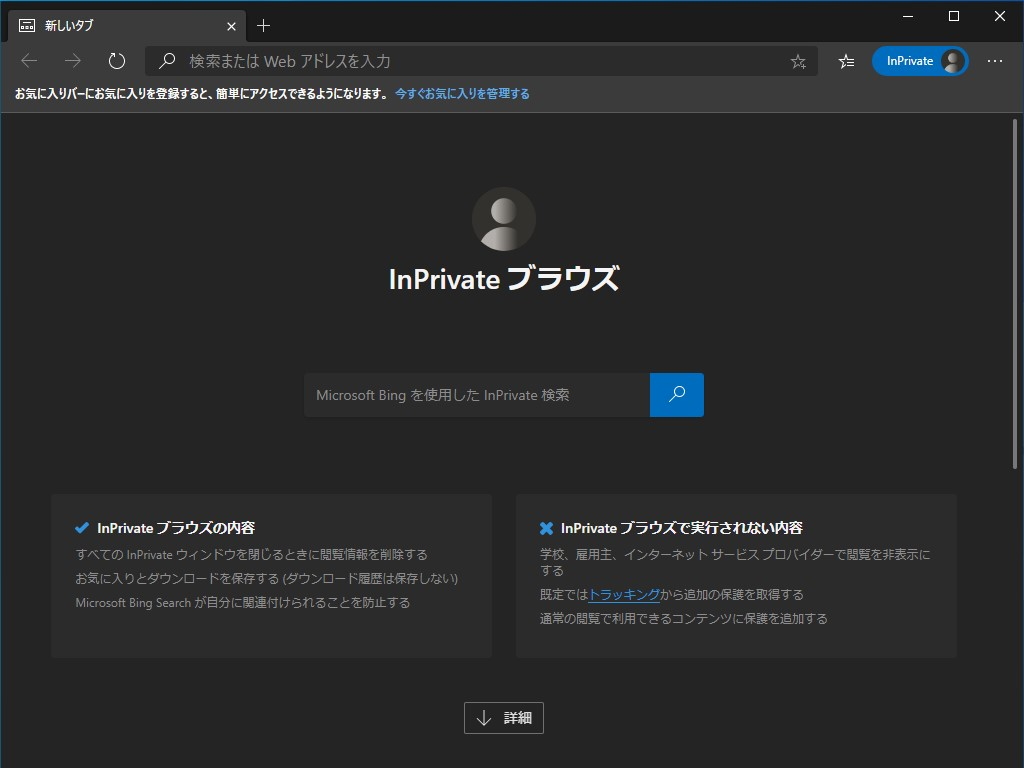
Task: Open 今すぐお気に入りを管理する link
Action: [463, 92]
